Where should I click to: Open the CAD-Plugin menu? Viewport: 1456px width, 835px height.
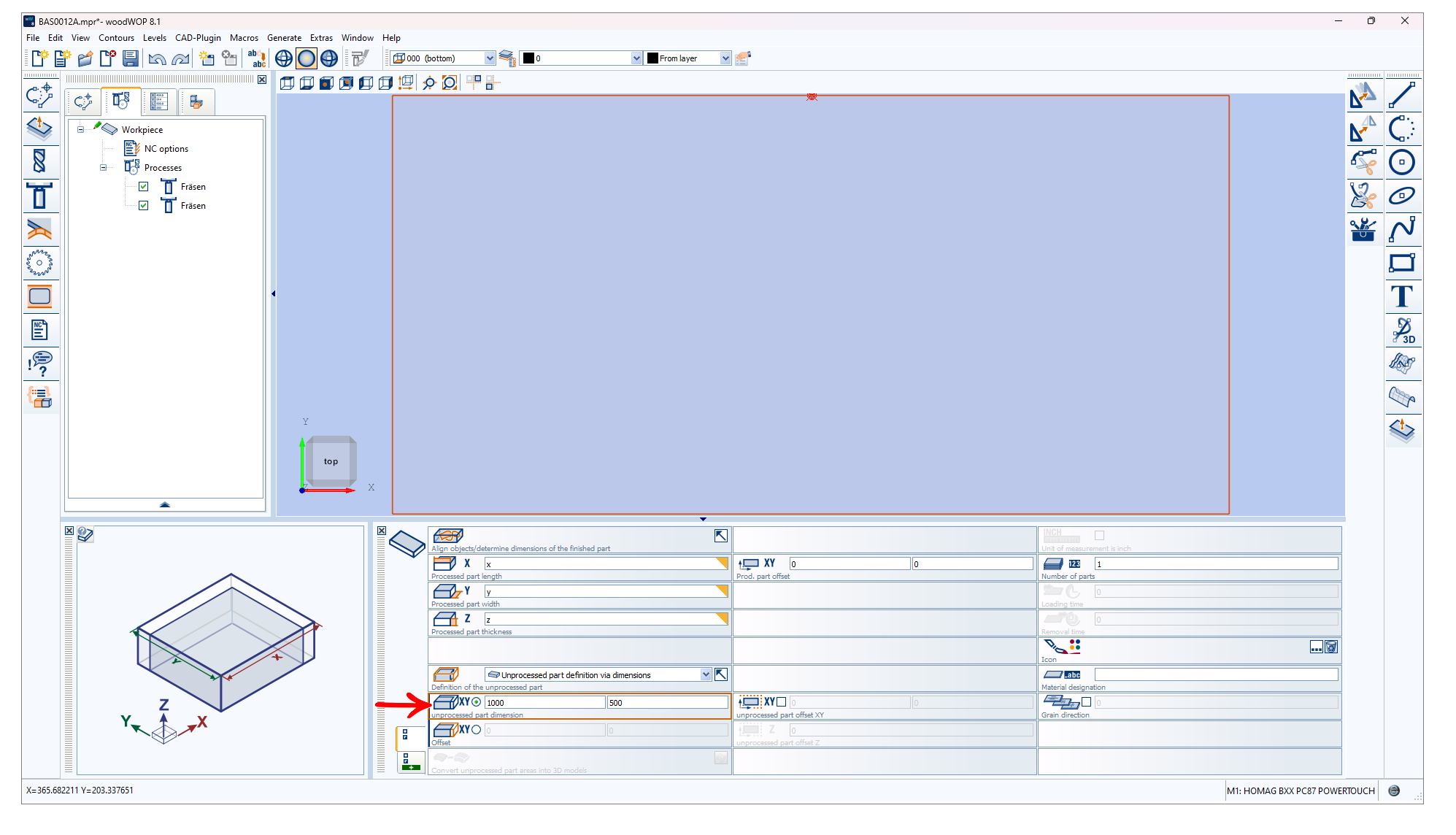click(198, 38)
